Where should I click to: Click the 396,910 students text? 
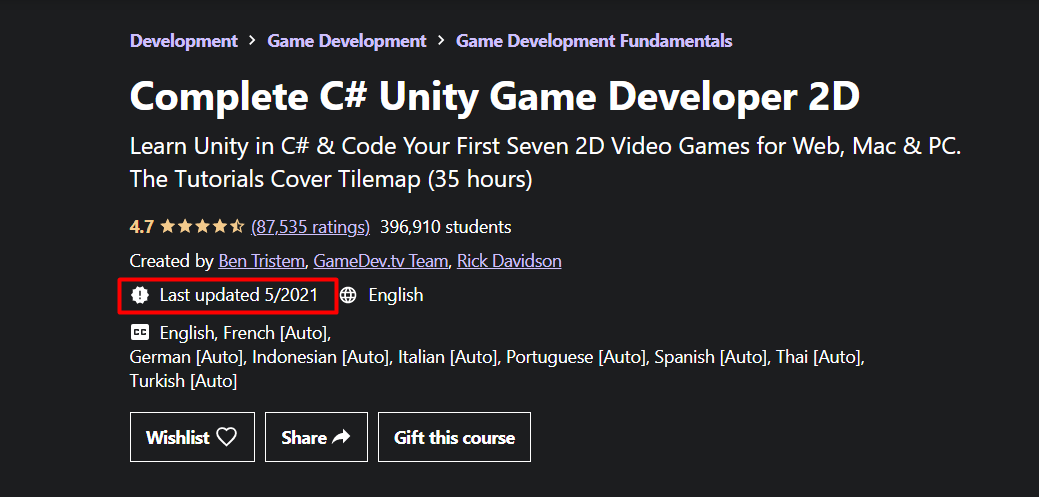coord(445,227)
